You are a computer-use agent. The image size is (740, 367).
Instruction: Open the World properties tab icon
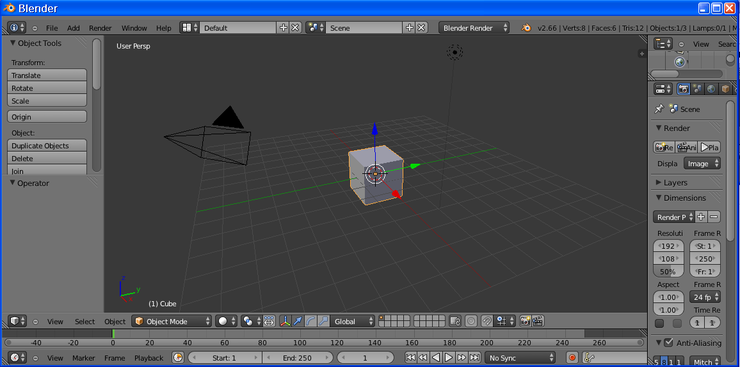point(711,89)
